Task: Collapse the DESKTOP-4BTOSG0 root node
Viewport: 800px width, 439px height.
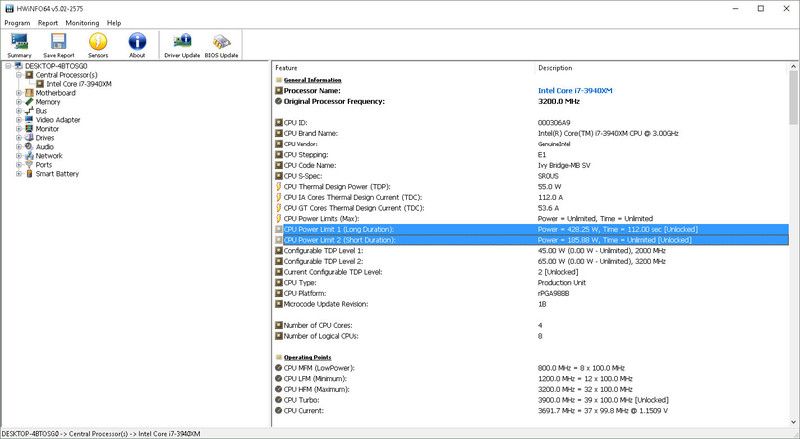Action: 9,66
